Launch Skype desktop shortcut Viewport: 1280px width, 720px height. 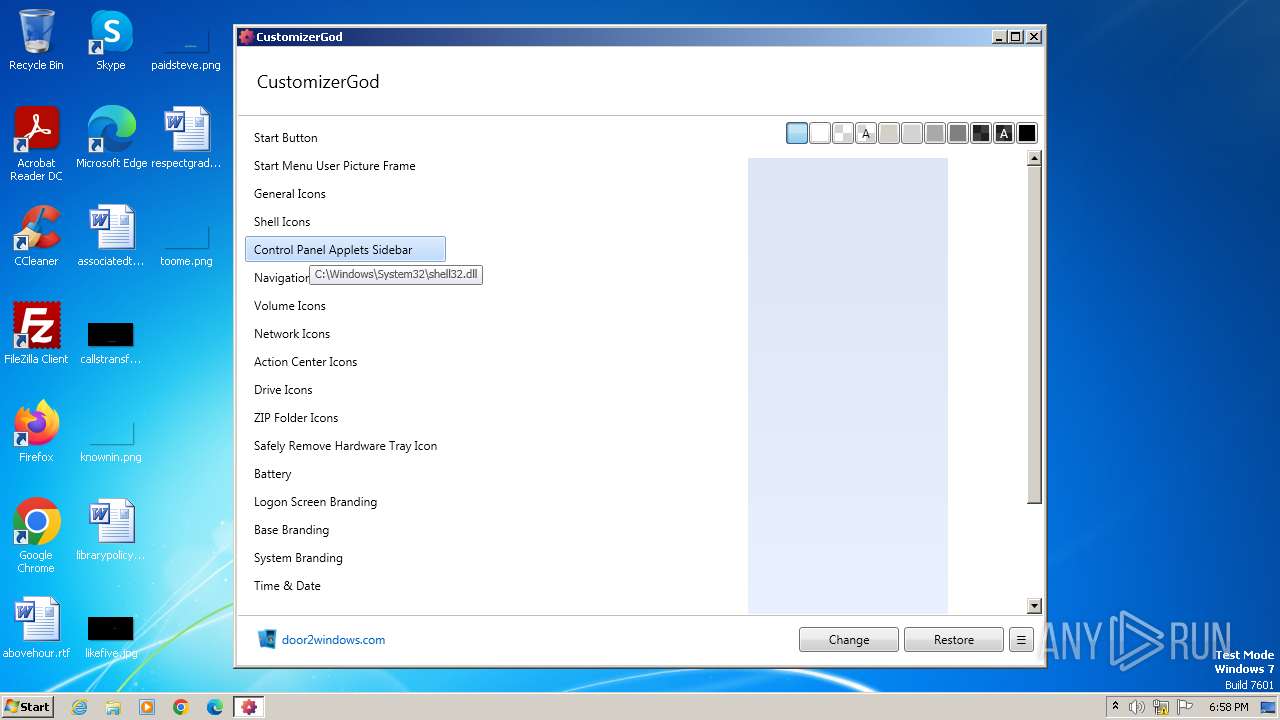110,40
